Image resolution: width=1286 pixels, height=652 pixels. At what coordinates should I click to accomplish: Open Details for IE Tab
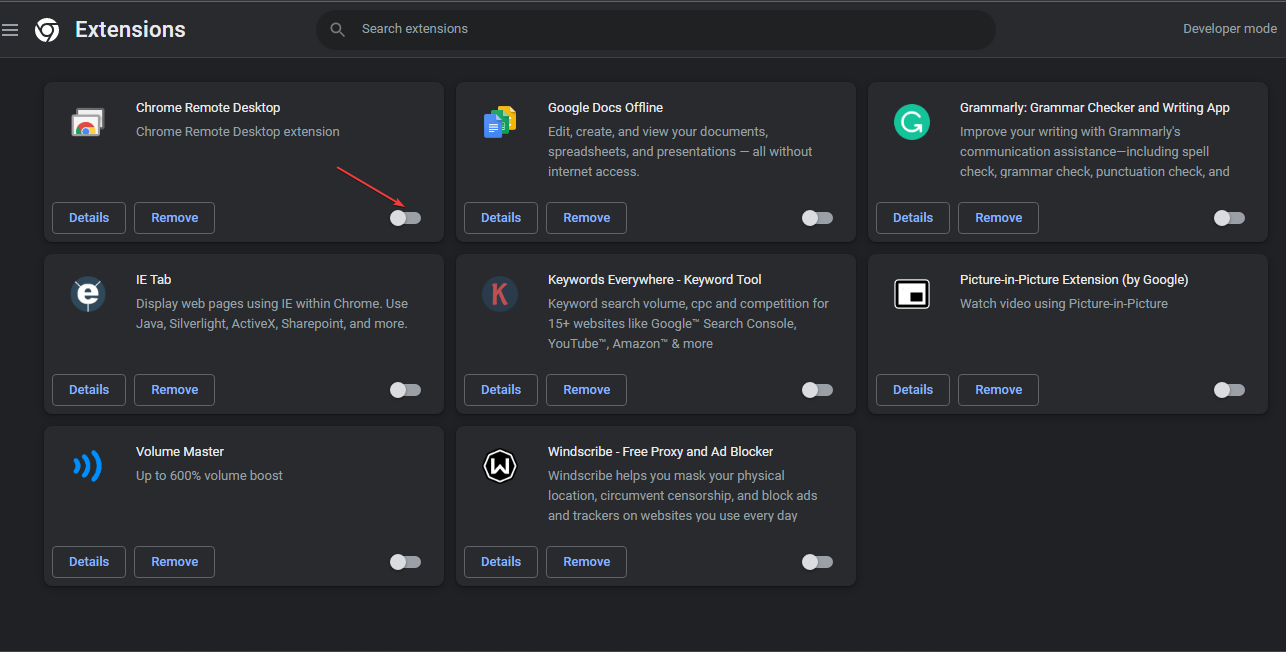pyautogui.click(x=89, y=390)
